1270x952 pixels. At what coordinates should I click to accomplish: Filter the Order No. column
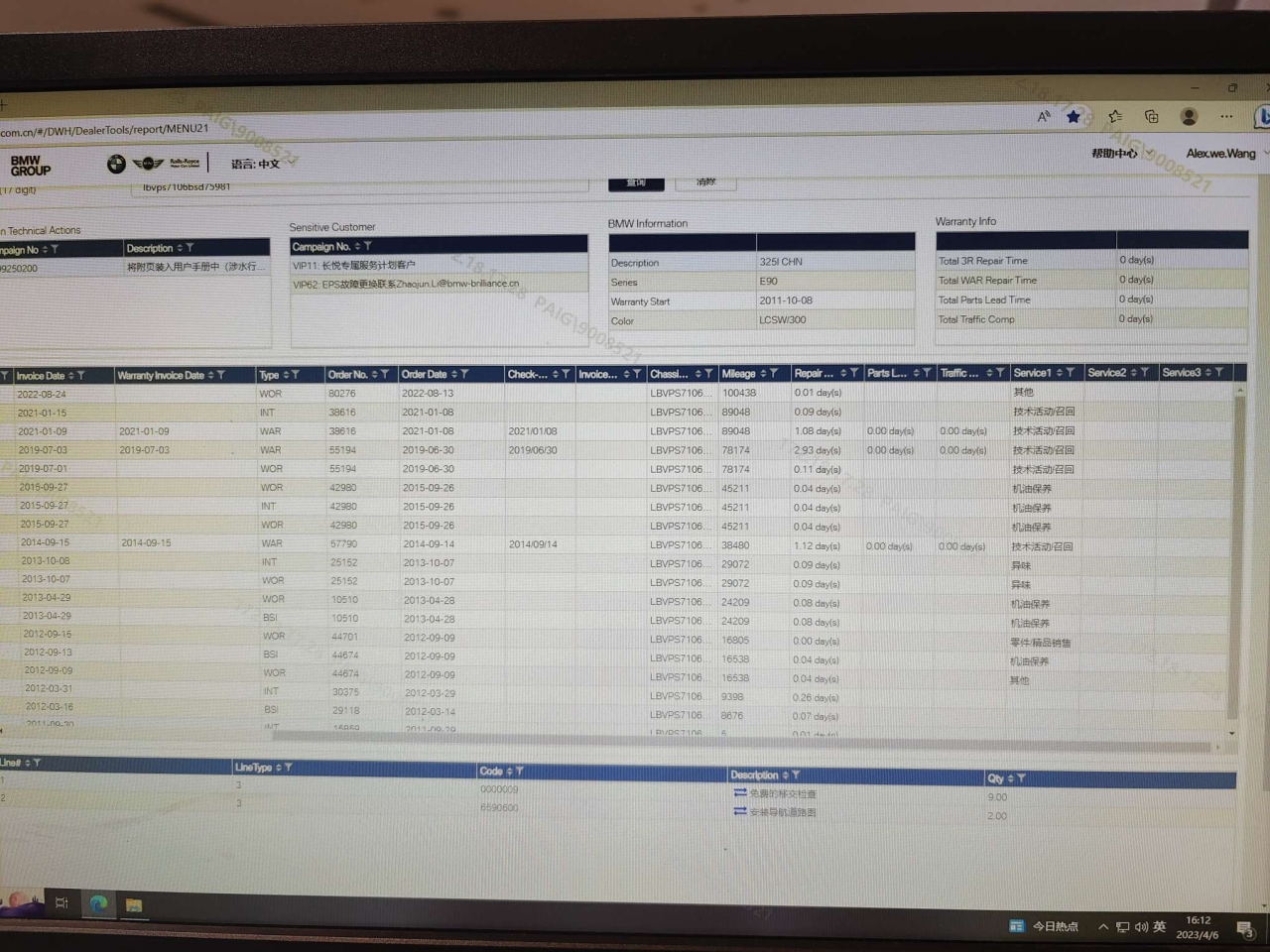coord(385,375)
